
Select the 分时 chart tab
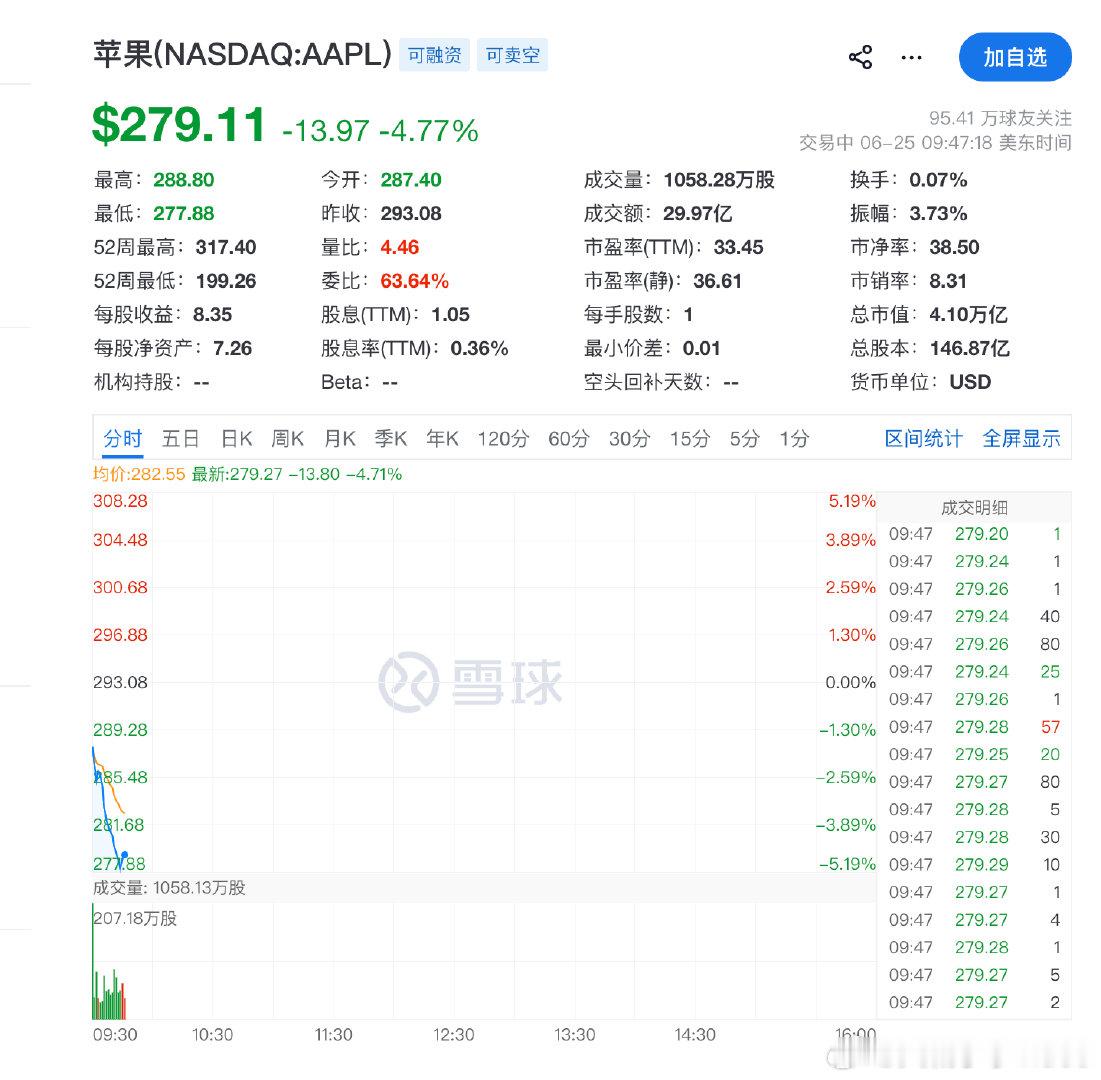click(x=123, y=438)
